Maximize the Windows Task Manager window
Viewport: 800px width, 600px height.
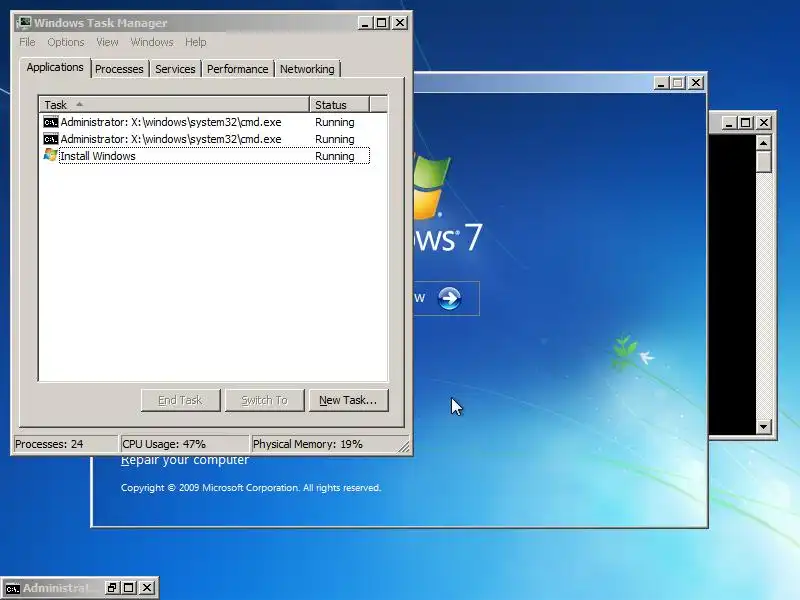tap(382, 23)
